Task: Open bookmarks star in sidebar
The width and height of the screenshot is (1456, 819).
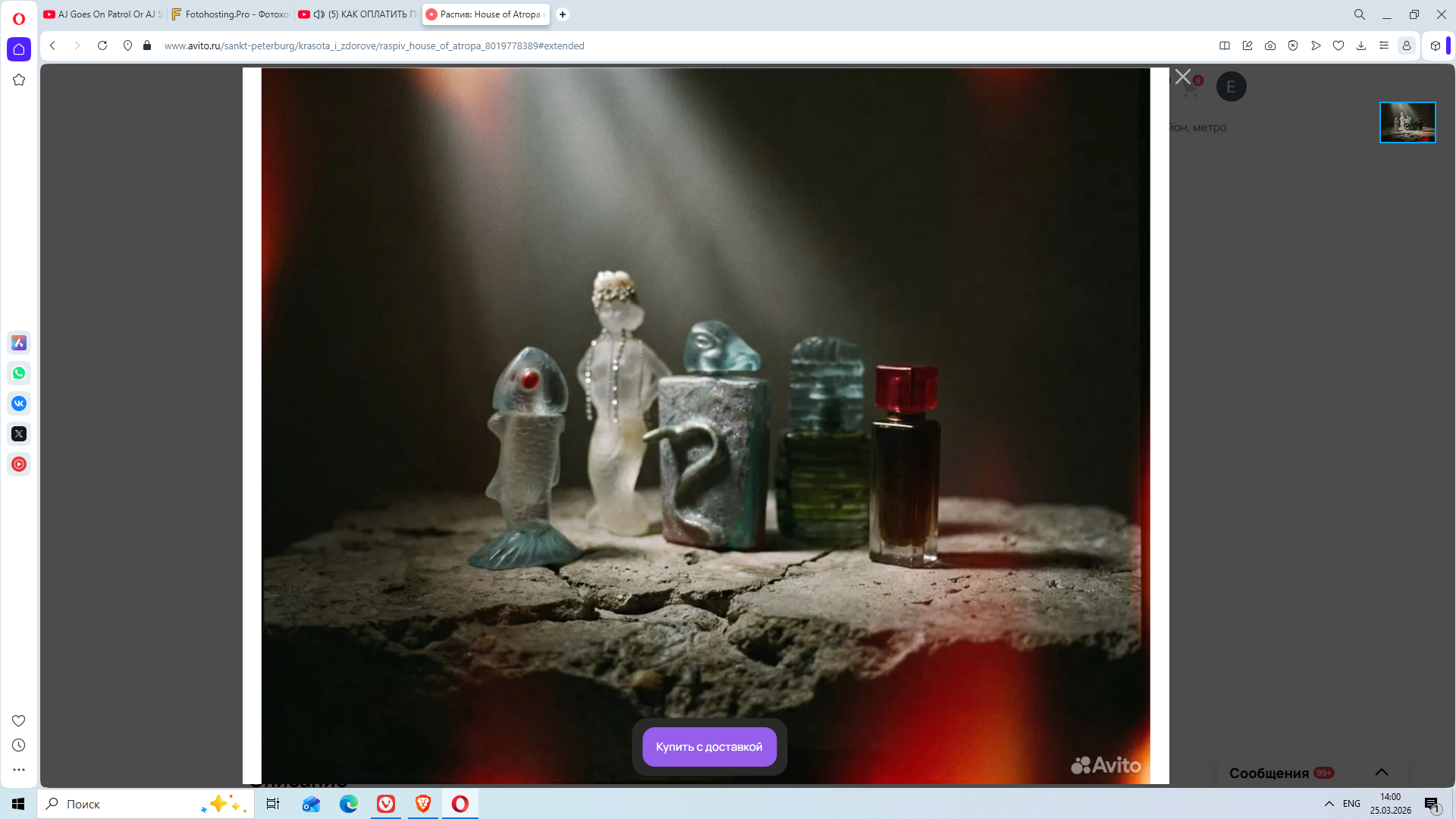Action: pyautogui.click(x=19, y=80)
